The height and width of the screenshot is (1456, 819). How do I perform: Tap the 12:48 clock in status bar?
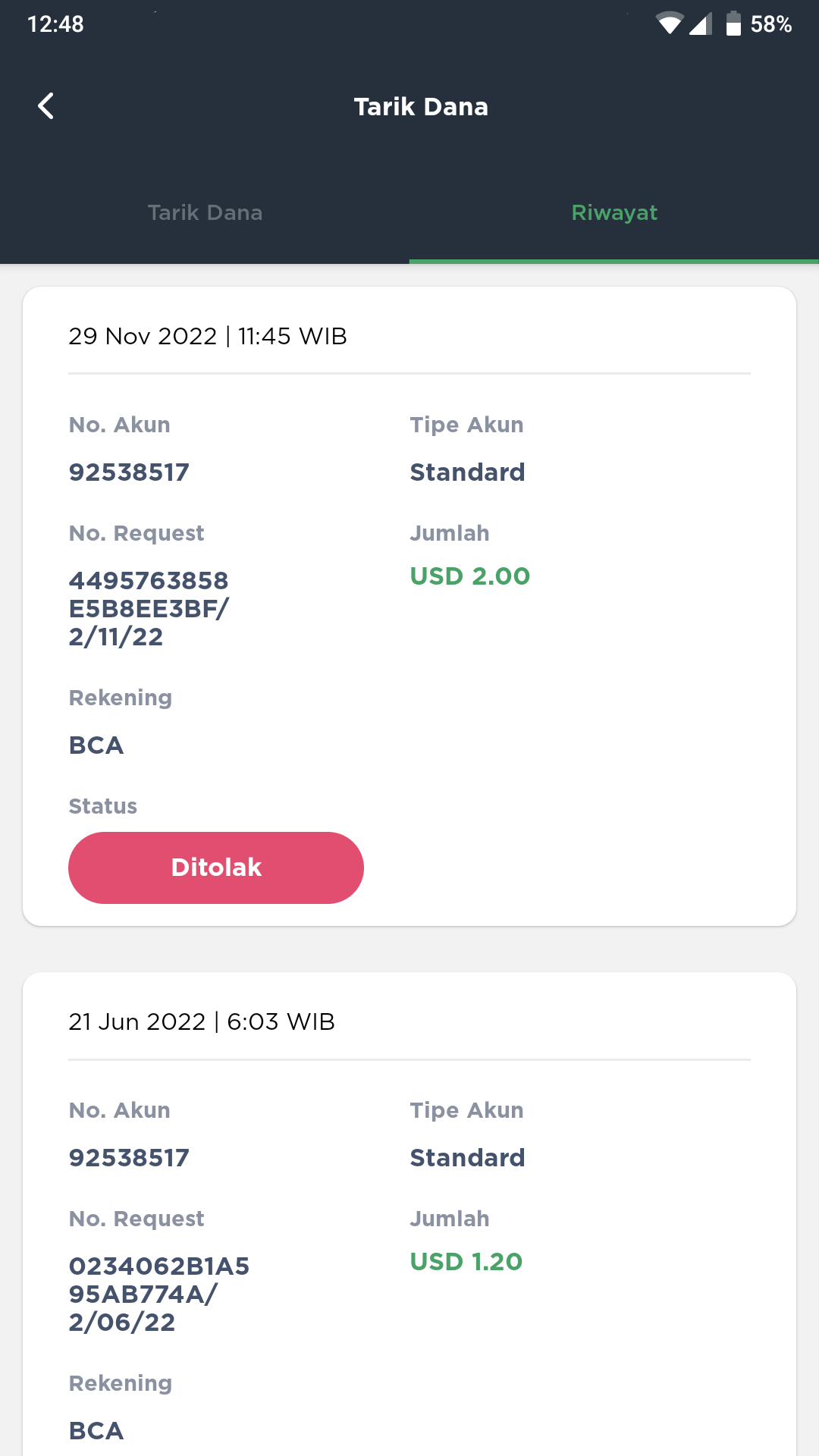[56, 24]
